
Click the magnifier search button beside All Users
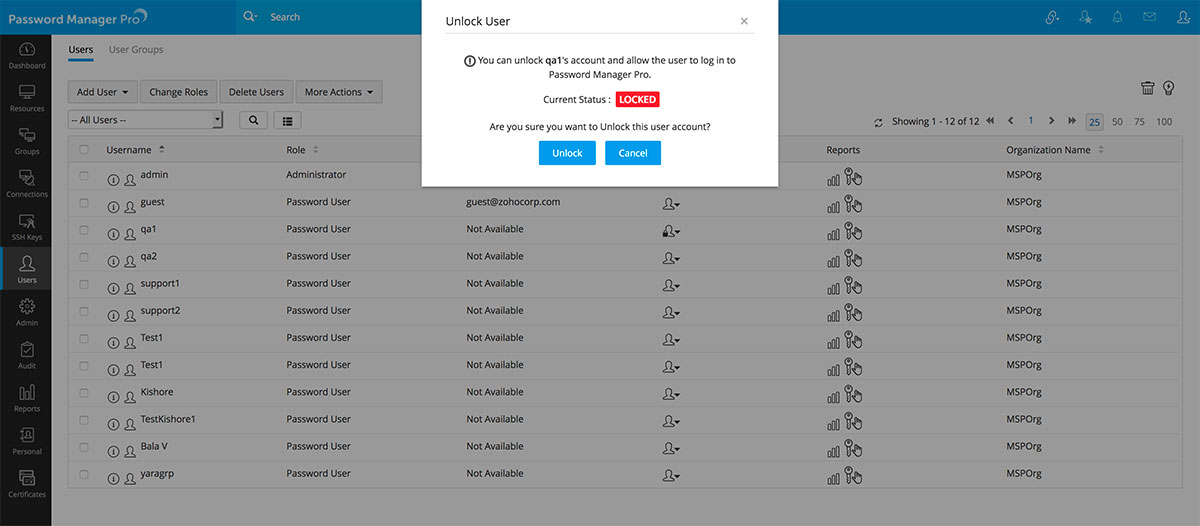(253, 120)
